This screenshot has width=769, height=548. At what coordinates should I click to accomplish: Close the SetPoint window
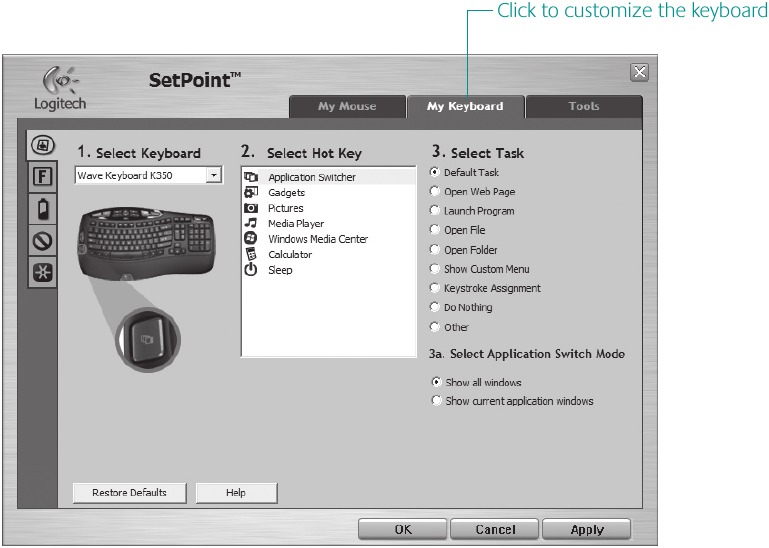click(640, 72)
